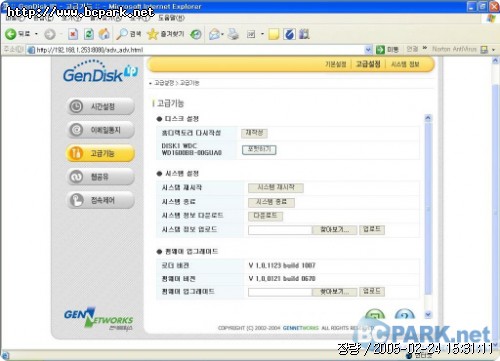Click the Norton AntiVirus toolbar icon
Image resolution: width=500 pixels, height=361 pixels.
coord(484,50)
